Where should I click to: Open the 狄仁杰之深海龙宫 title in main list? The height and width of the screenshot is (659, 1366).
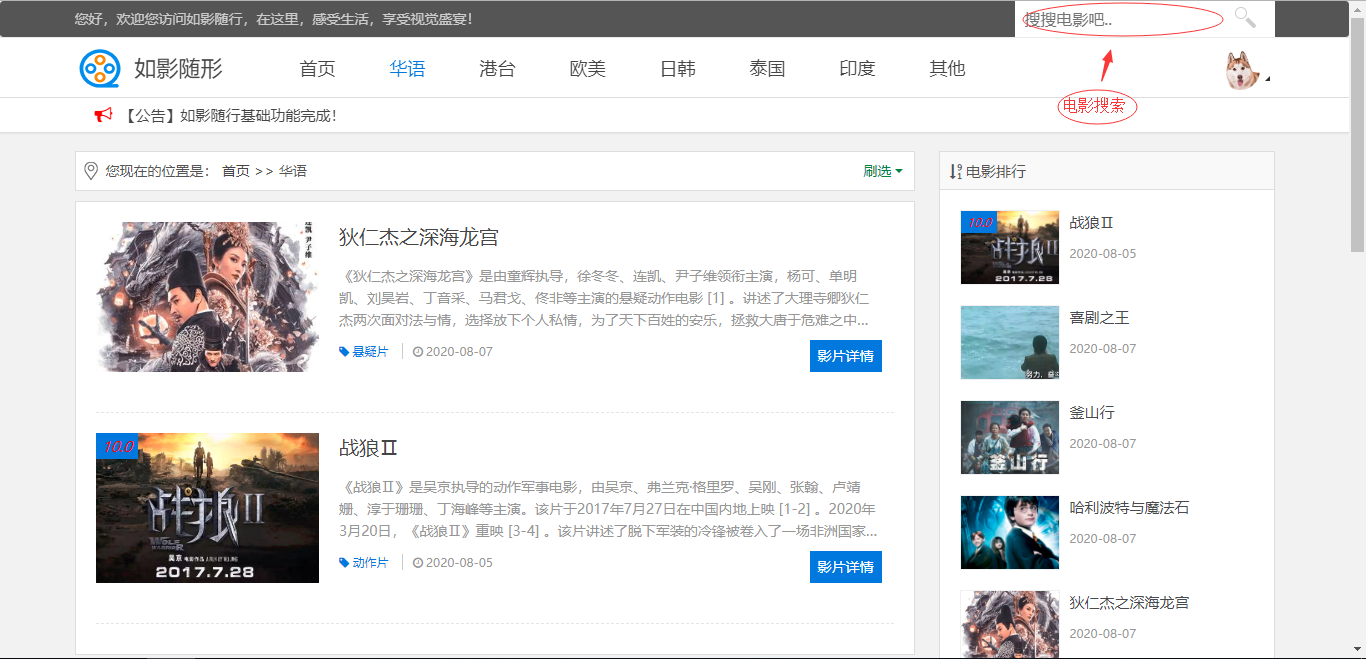coord(418,237)
